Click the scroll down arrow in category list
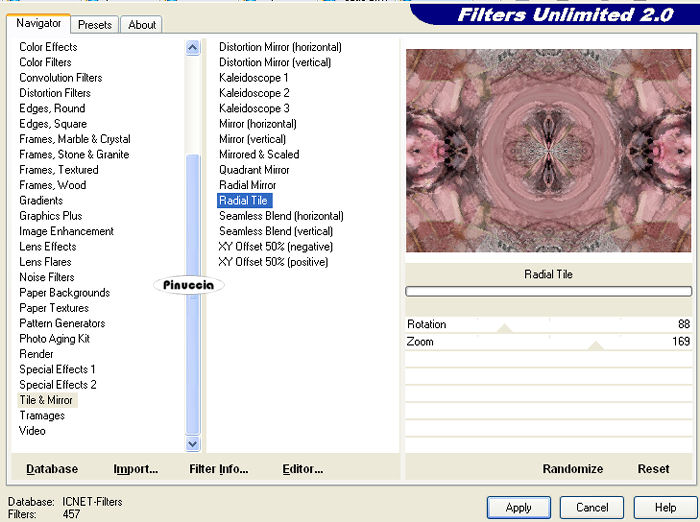The height and width of the screenshot is (522, 700). pyautogui.click(x=192, y=444)
